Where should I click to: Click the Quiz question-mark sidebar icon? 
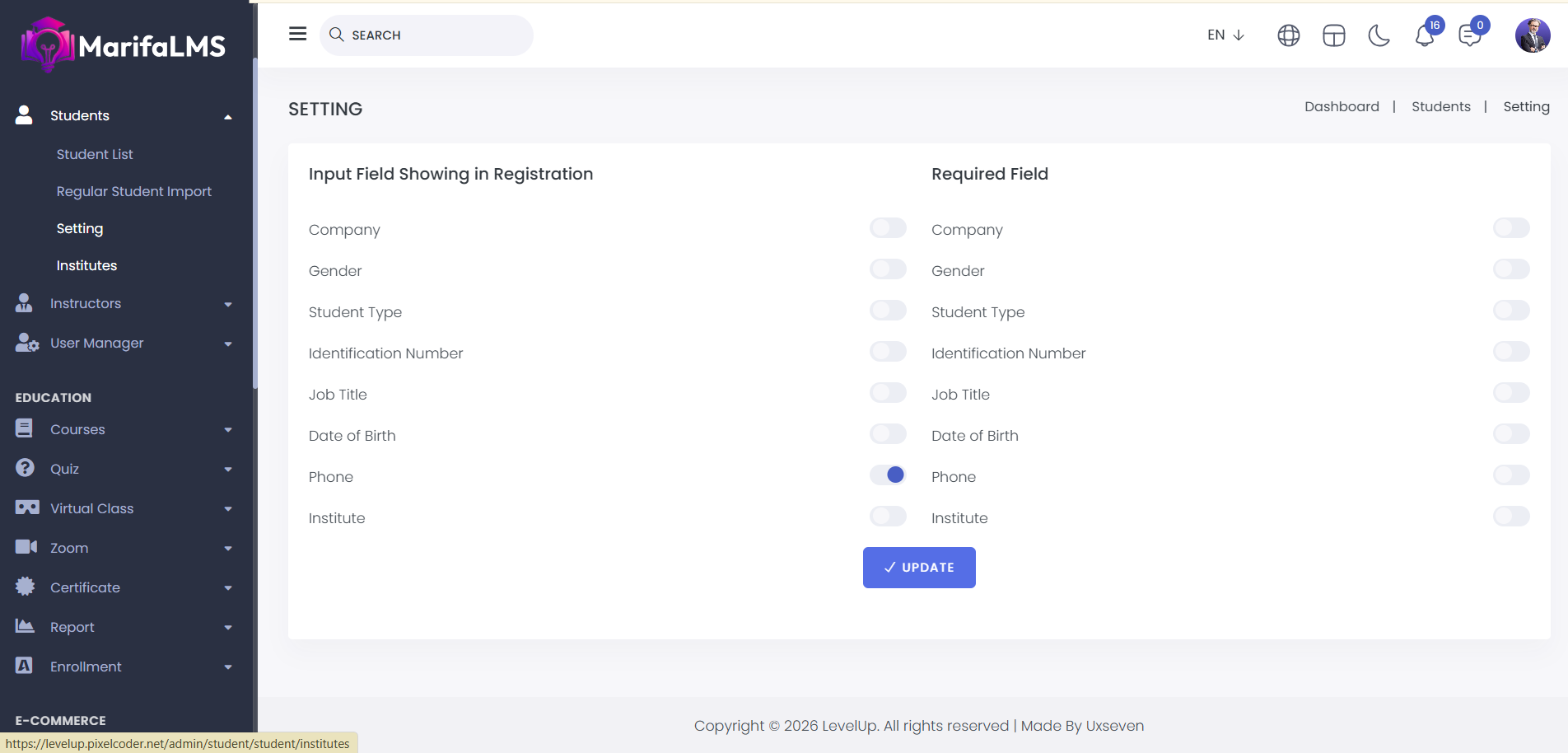click(x=25, y=468)
